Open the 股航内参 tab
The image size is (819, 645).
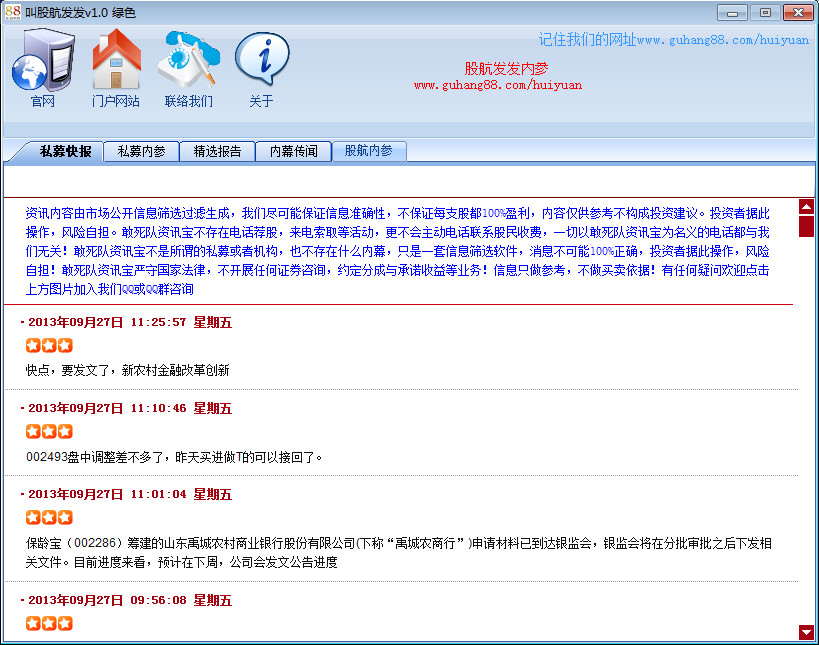pyautogui.click(x=369, y=151)
